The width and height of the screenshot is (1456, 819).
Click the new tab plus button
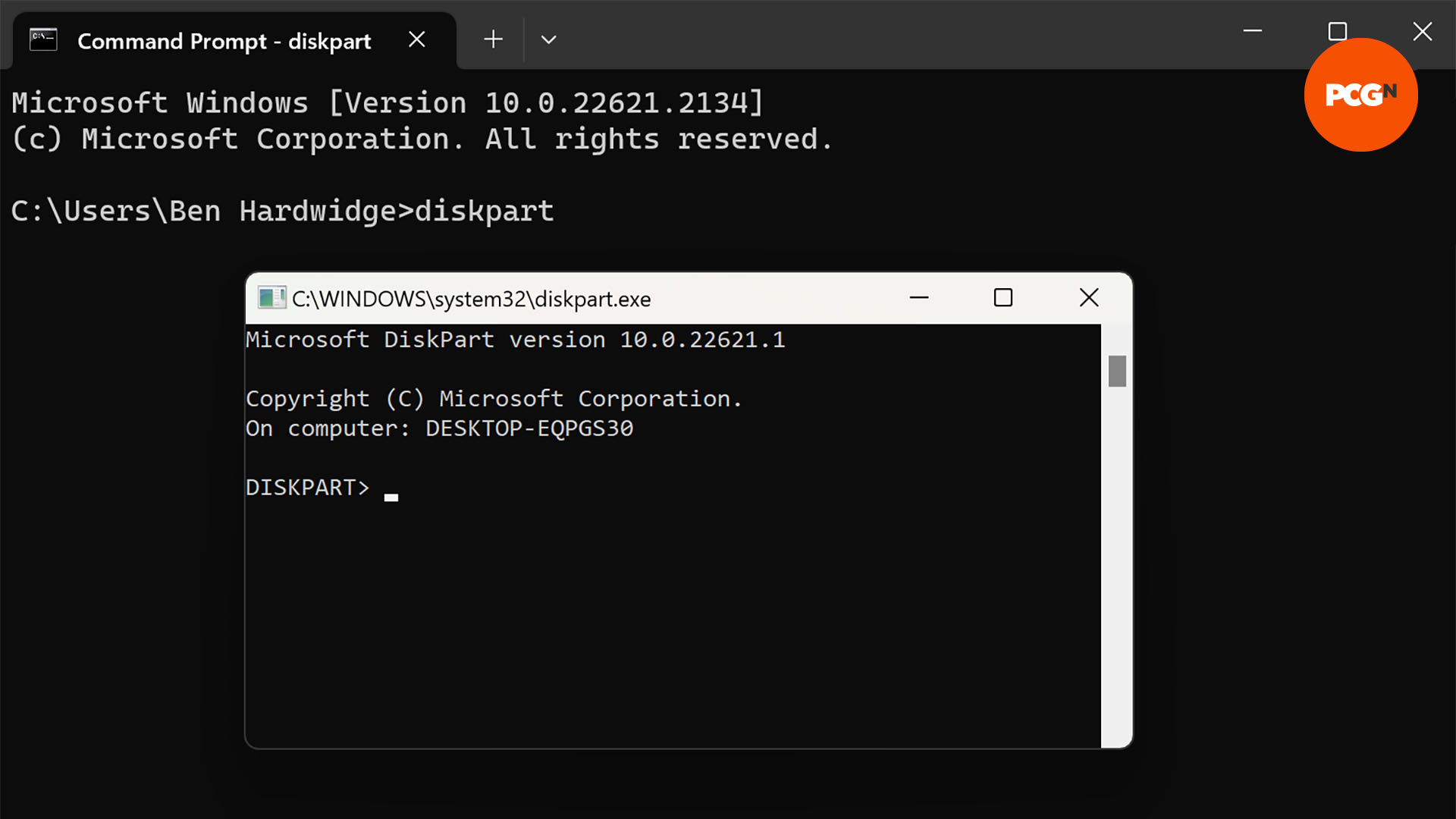(x=492, y=39)
